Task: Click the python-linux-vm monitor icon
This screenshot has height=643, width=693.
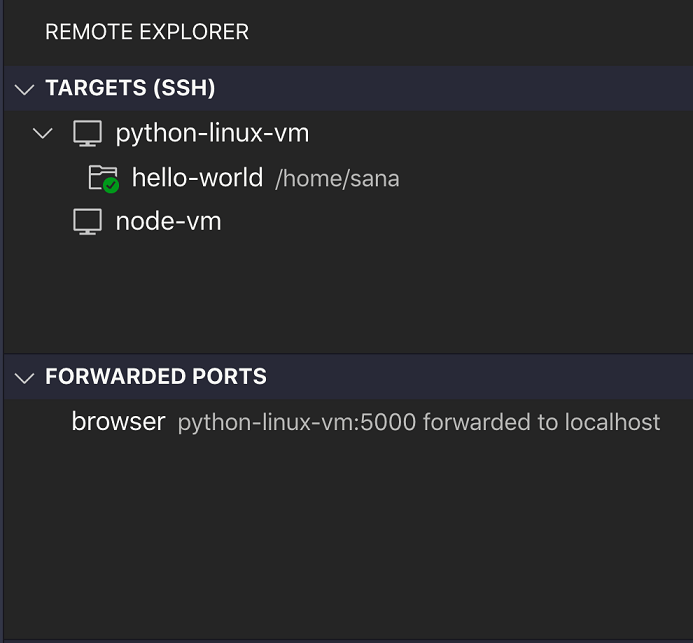Action: 88,133
